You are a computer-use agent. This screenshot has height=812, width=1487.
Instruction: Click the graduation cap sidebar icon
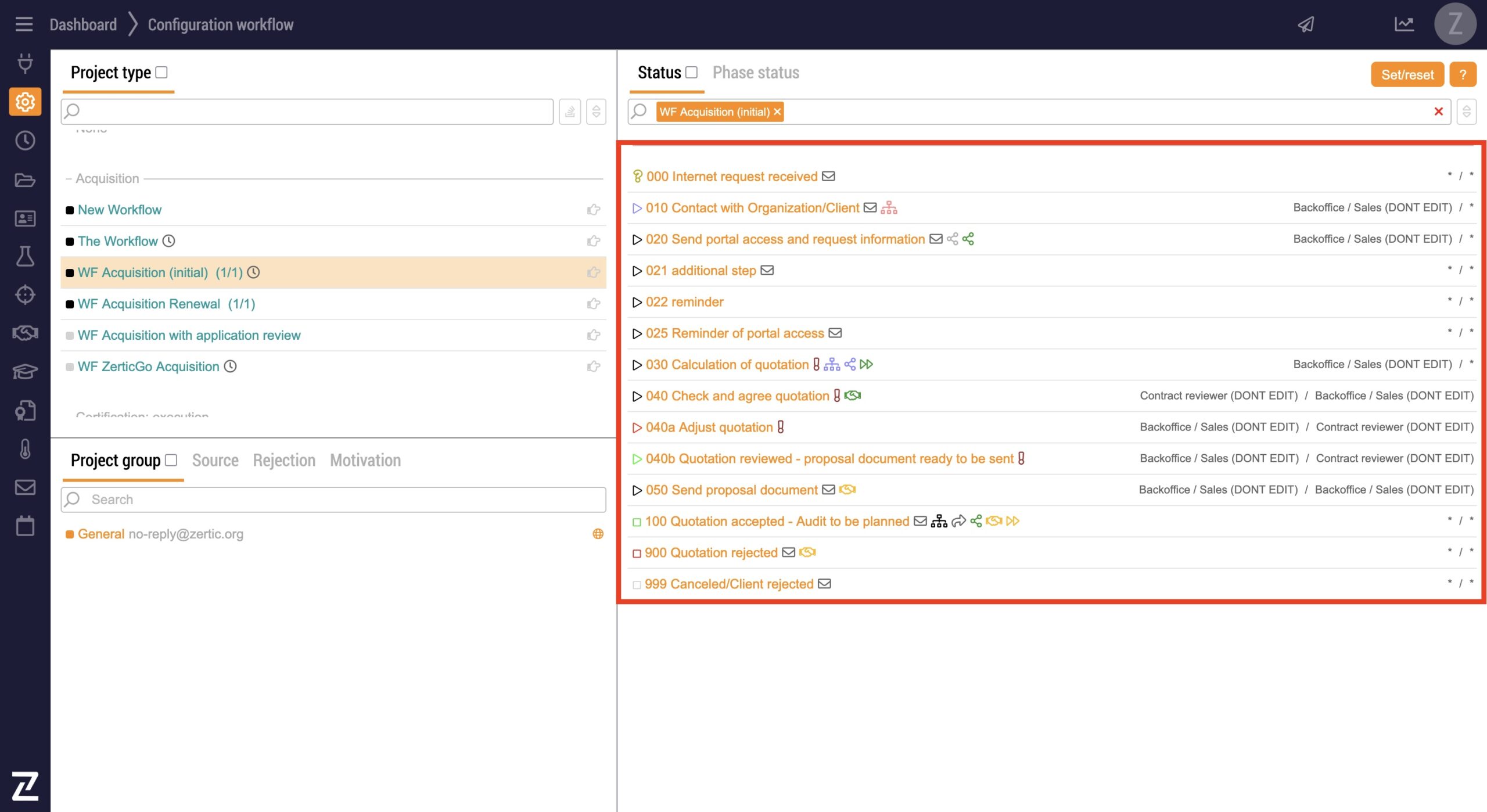(x=25, y=372)
